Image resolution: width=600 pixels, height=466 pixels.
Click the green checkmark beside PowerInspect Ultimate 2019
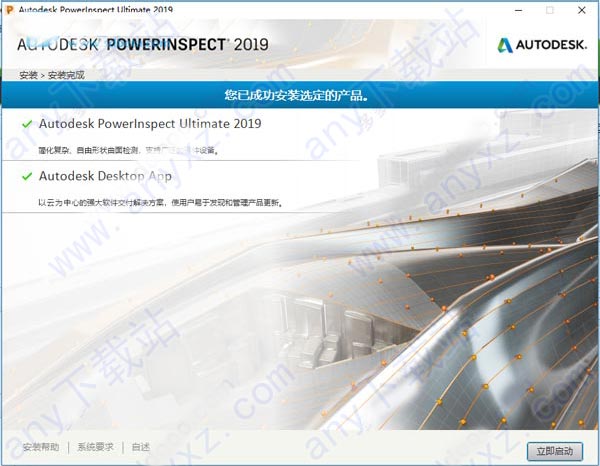[x=27, y=124]
